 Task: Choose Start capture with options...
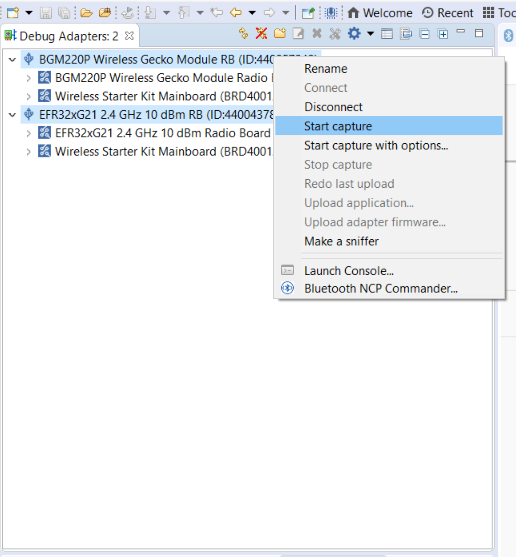tap(389, 145)
